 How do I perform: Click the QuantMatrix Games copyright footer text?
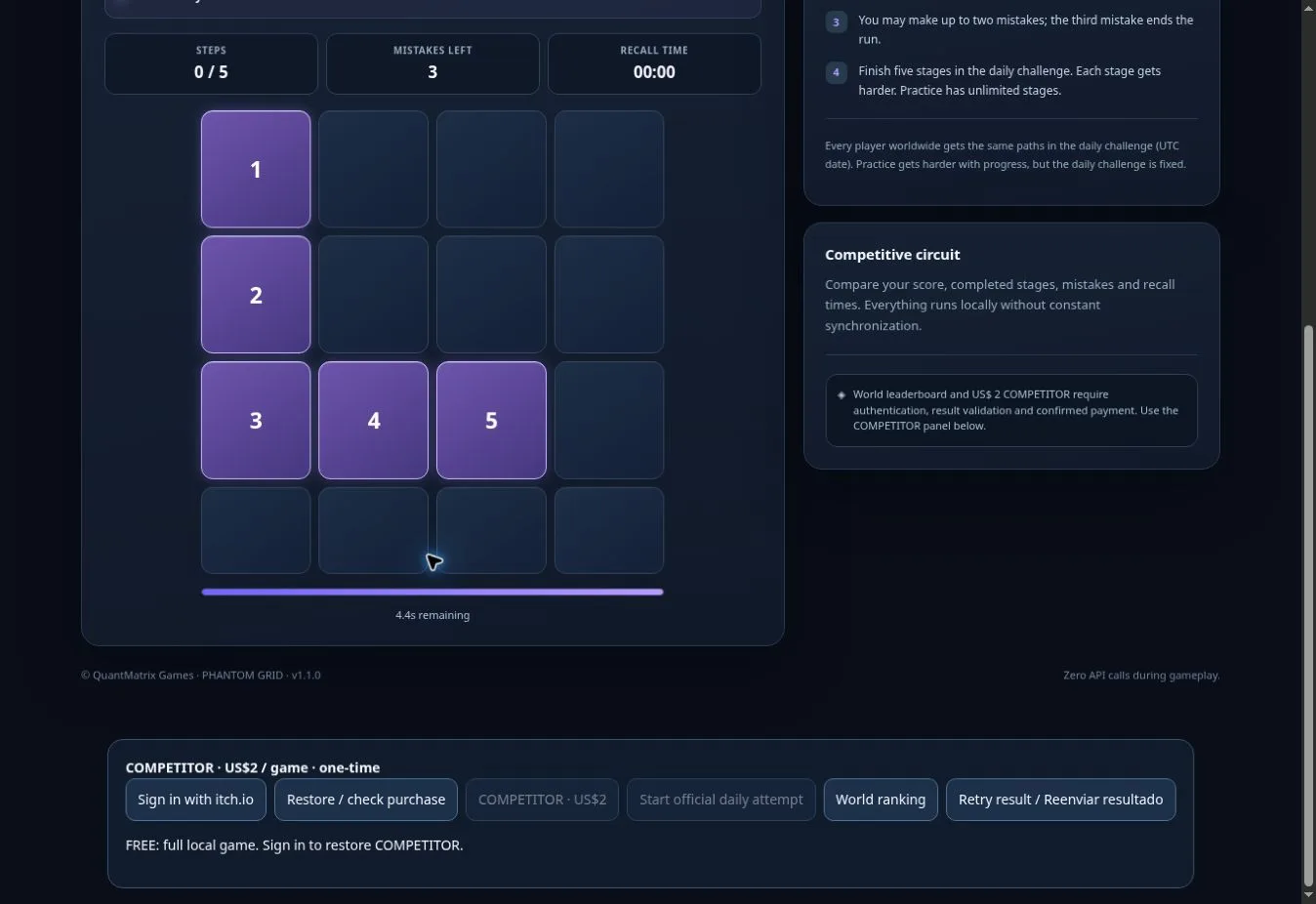click(x=200, y=676)
